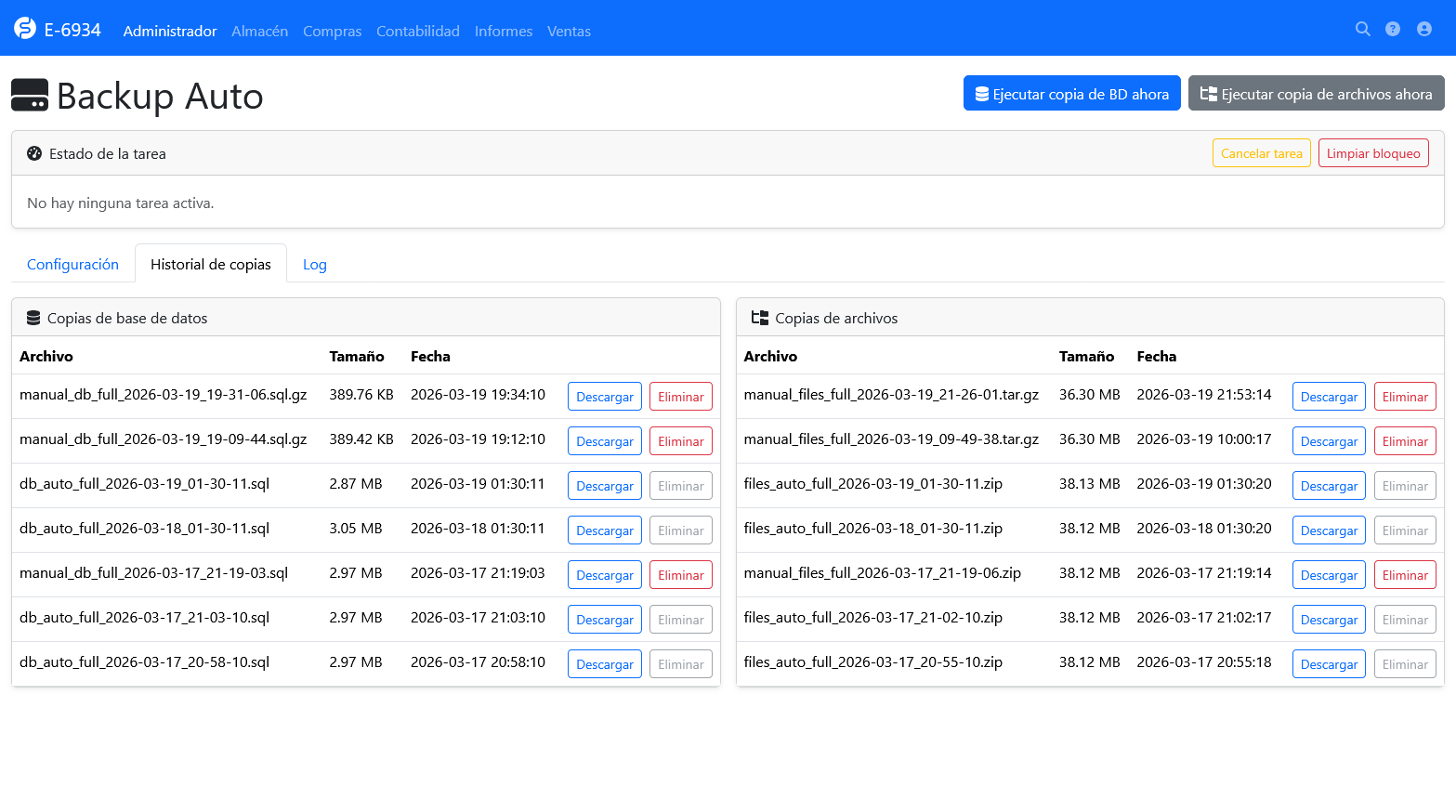Click the folder tree icon beside Copias de archivos
The width and height of the screenshot is (1456, 812).
[759, 319]
